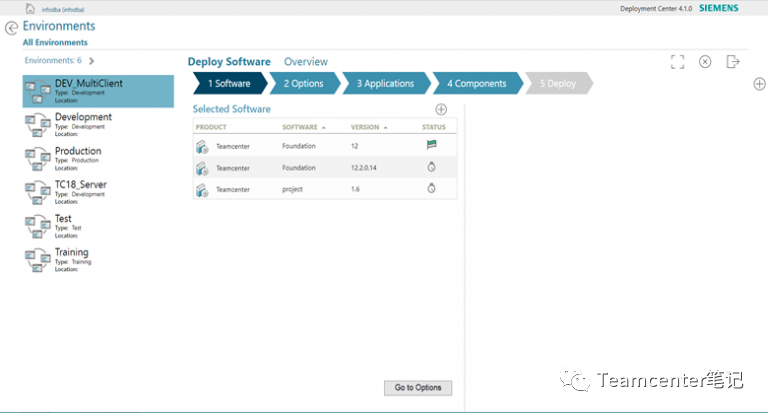Click the pending status icon for project 1.6
Viewport: 768px width, 413px height.
coord(432,189)
